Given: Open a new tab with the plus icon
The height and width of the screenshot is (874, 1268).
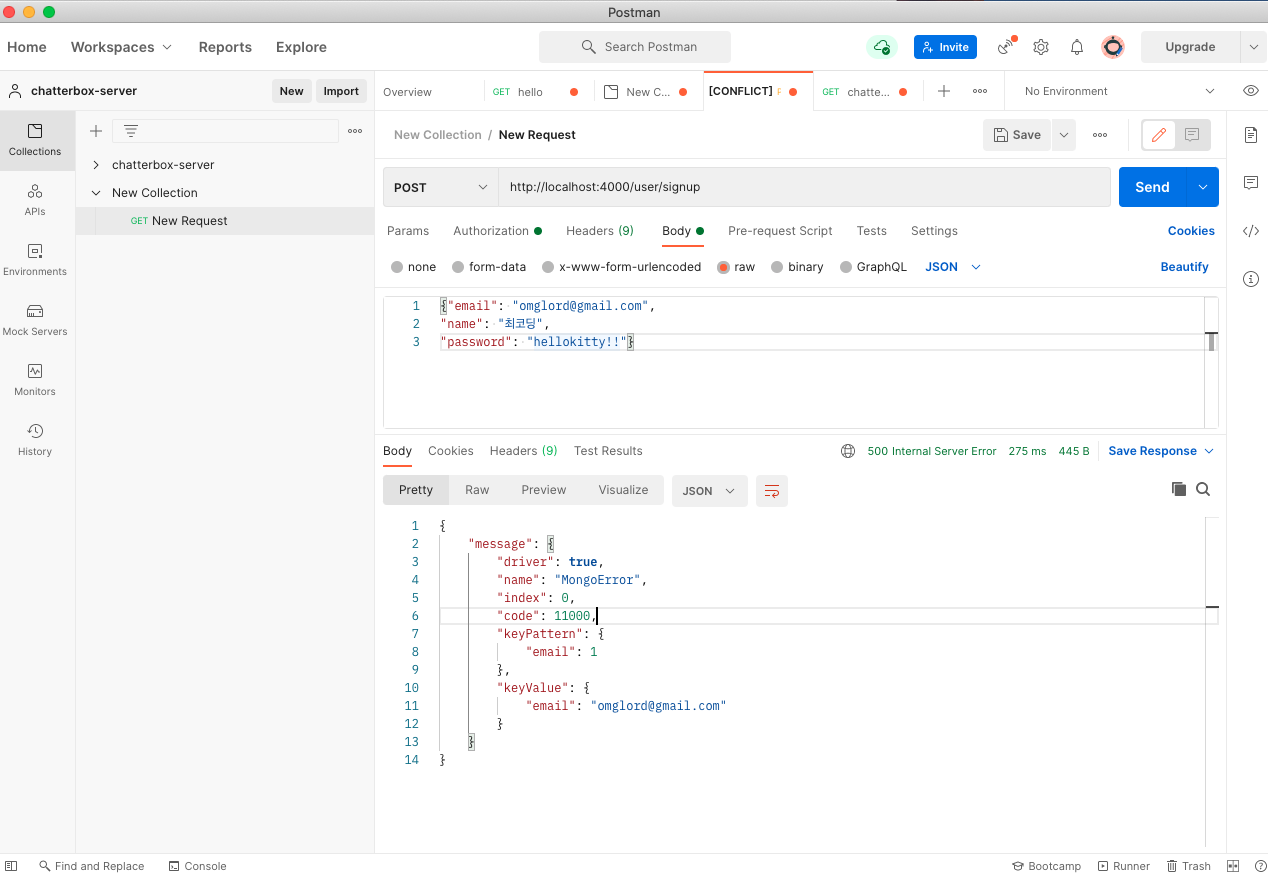Looking at the screenshot, I should point(944,91).
